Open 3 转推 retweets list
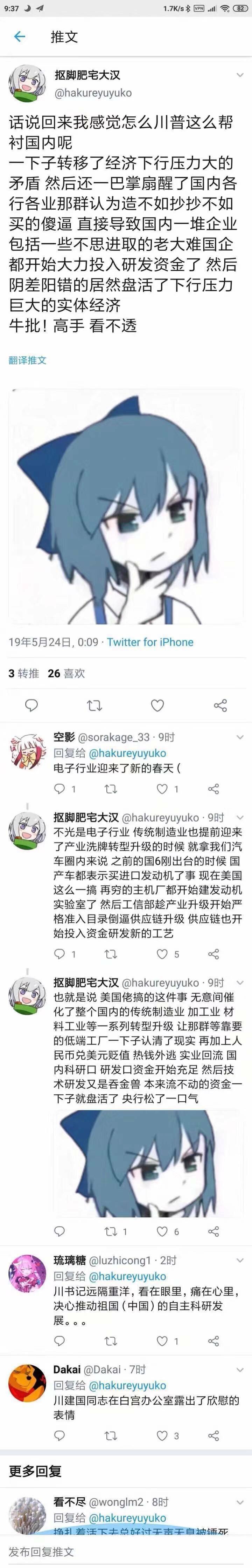The image size is (252, 1568). pos(24,673)
